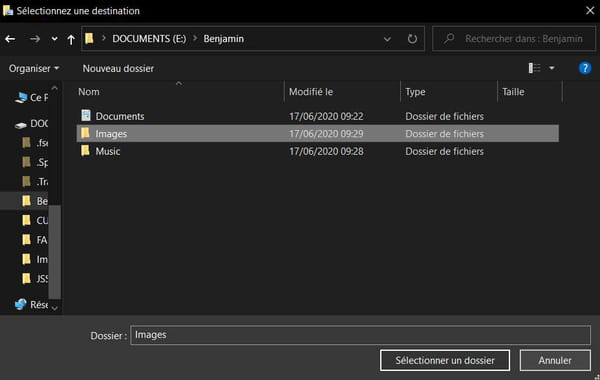Click DOCUMENTS (E:) in the address path
The width and height of the screenshot is (600, 380).
pyautogui.click(x=149, y=39)
